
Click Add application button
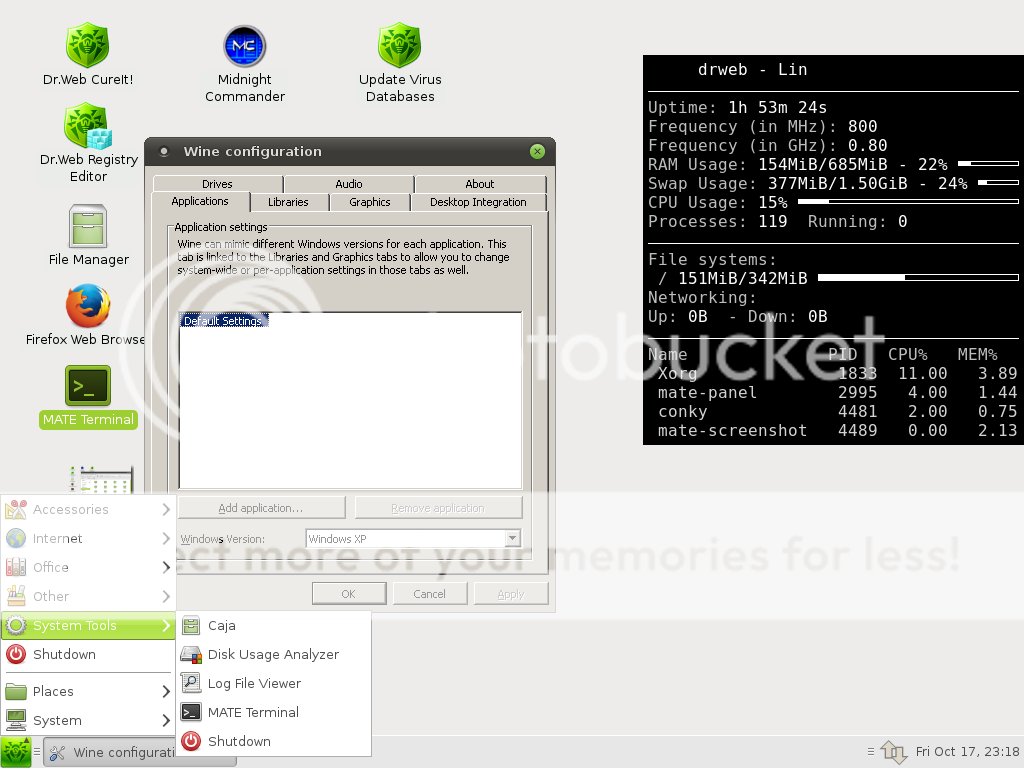coord(261,507)
